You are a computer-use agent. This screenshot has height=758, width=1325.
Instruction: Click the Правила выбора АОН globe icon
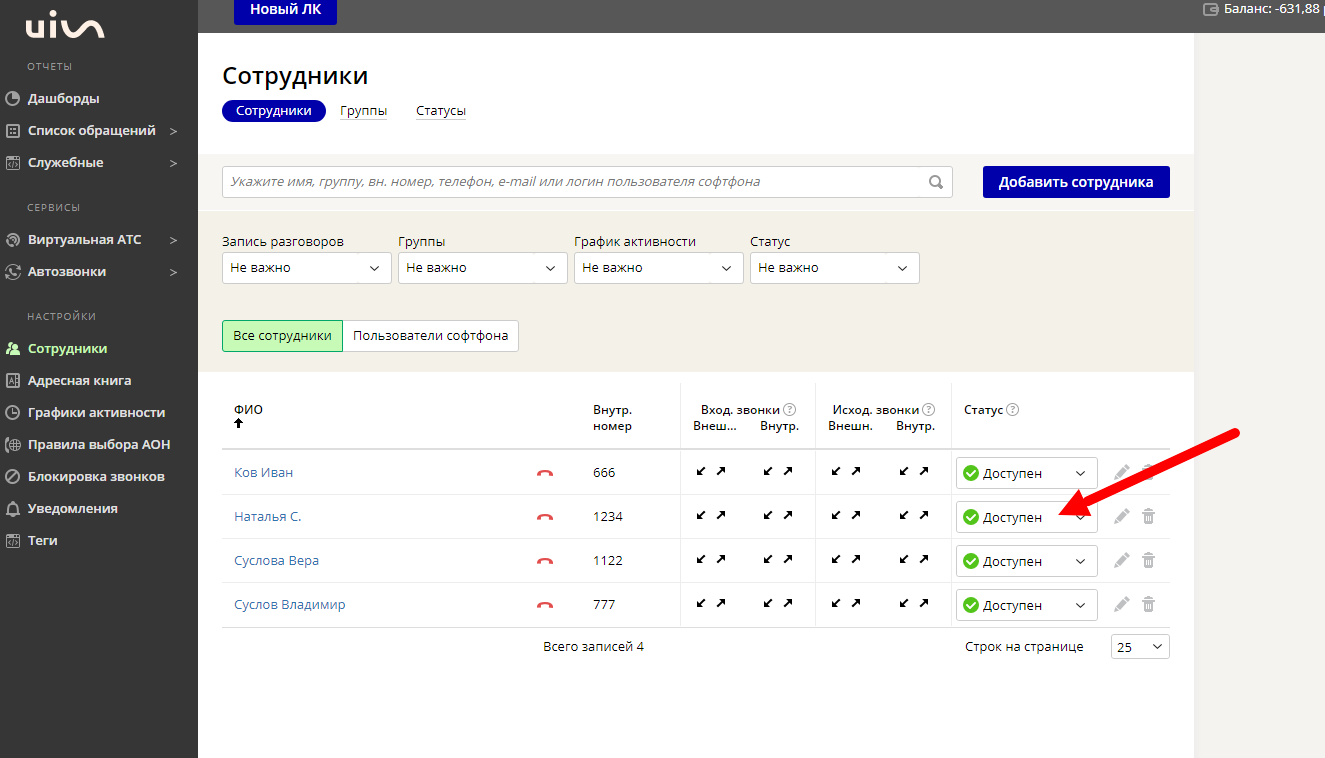click(x=13, y=445)
